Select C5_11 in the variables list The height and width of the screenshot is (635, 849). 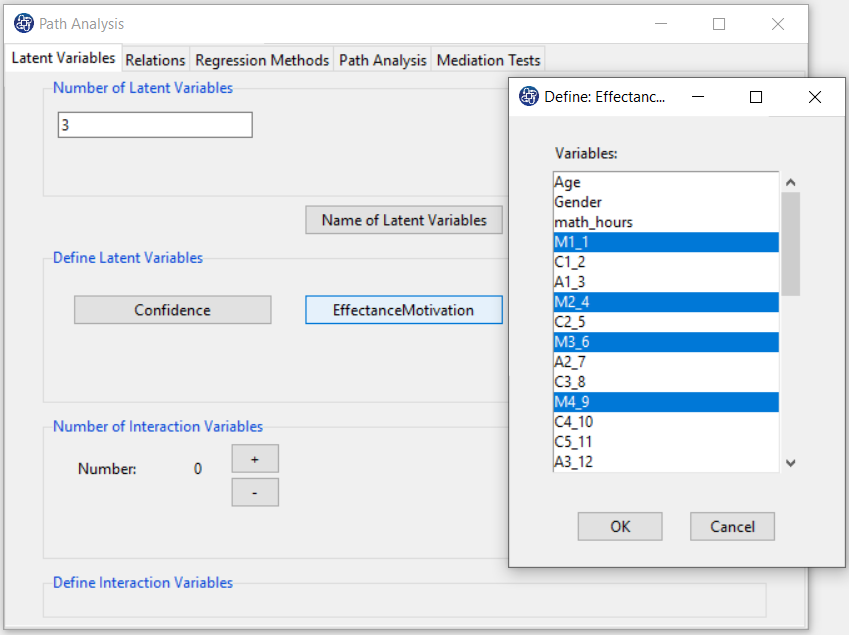pyautogui.click(x=666, y=443)
